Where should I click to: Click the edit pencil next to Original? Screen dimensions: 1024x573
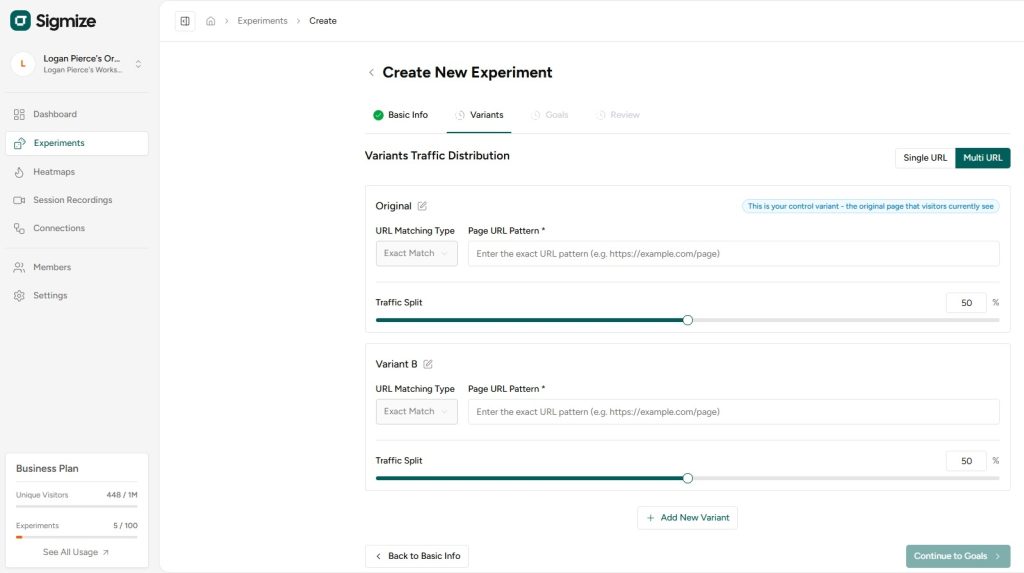422,206
